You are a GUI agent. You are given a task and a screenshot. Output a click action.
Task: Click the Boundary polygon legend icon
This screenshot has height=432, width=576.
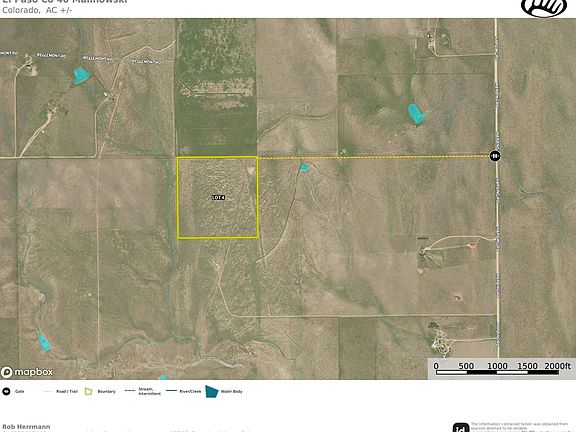[x=89, y=391]
